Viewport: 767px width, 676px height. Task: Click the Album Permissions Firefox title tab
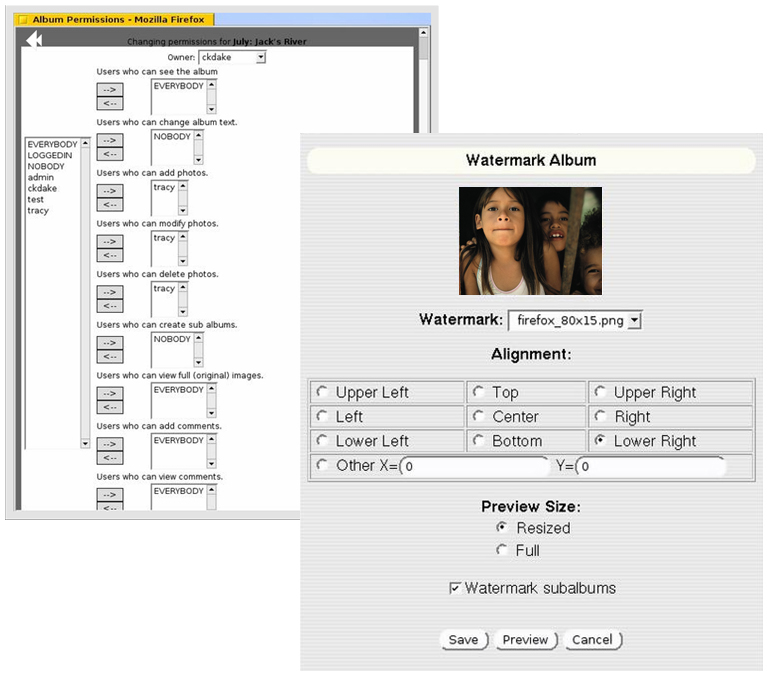(x=115, y=20)
